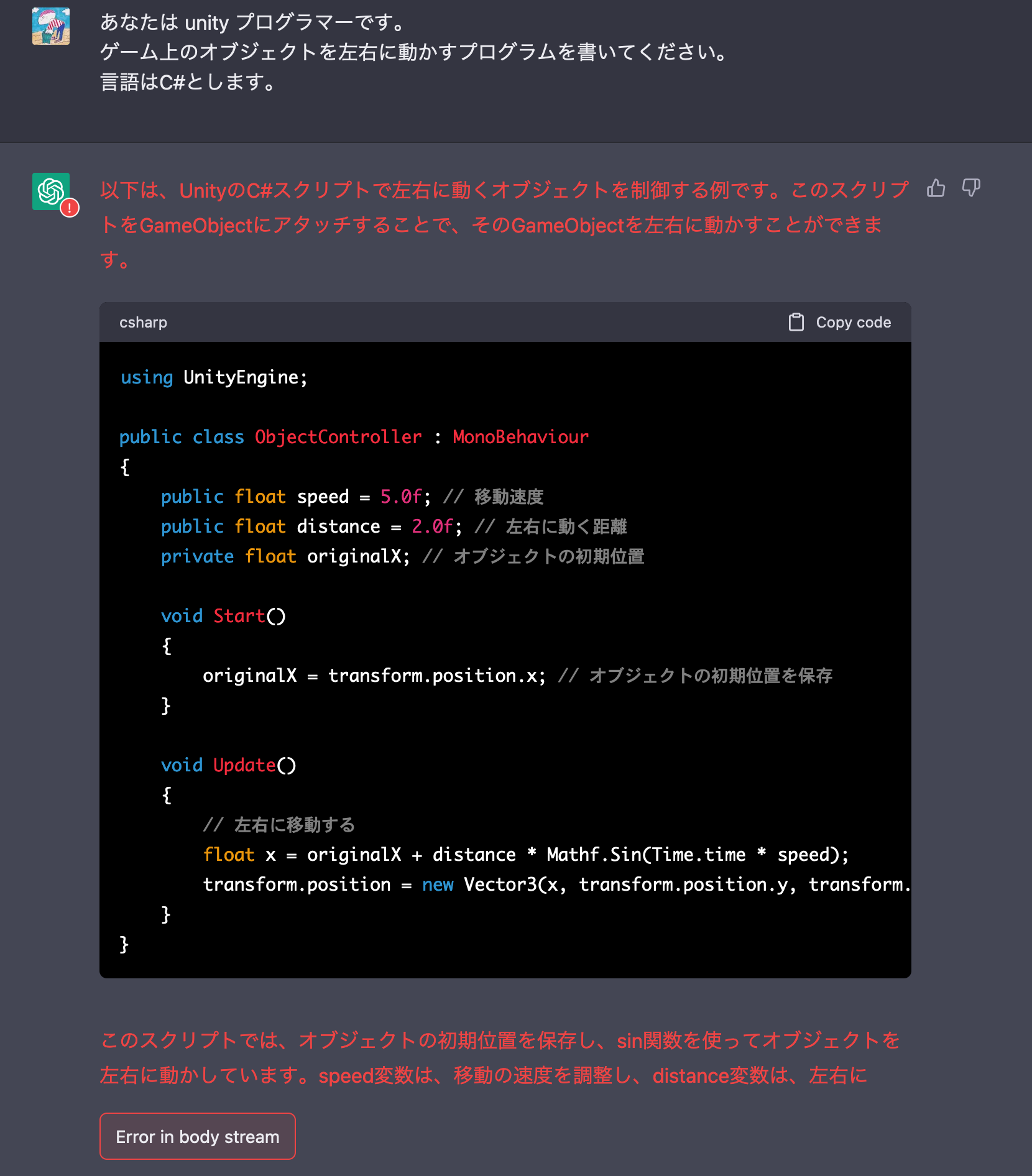Click the Error in body stream box

point(197,1136)
